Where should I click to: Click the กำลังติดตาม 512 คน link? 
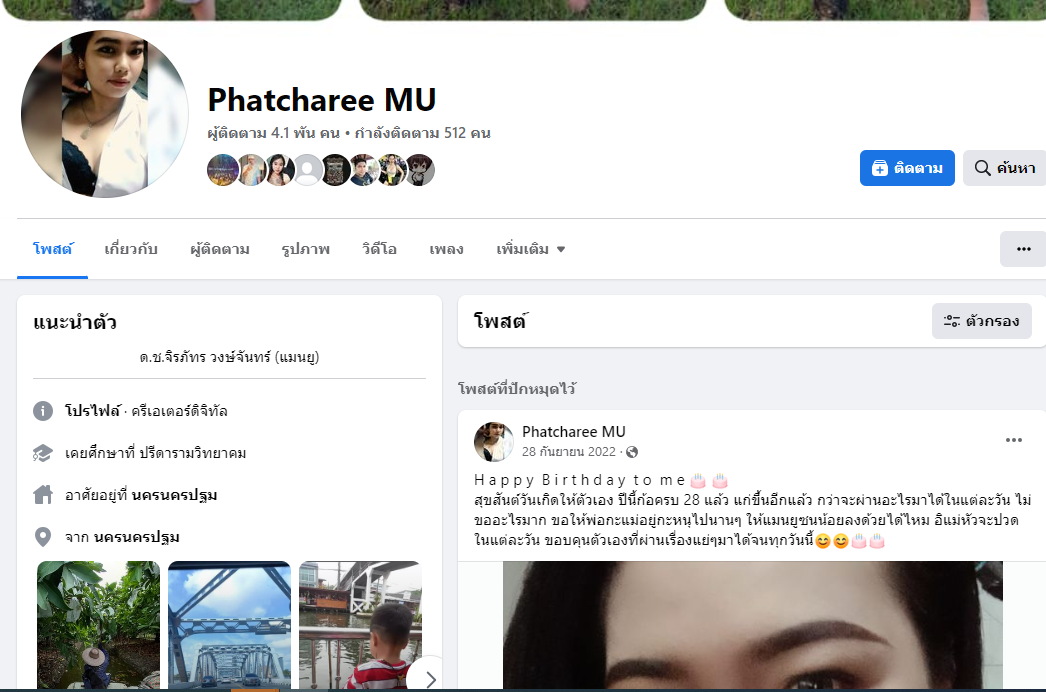coord(422,133)
